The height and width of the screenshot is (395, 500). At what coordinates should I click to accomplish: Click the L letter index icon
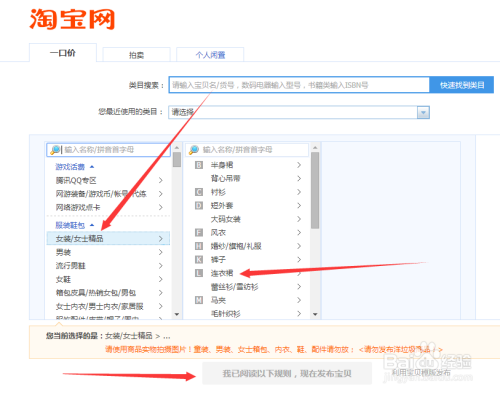coord(199,273)
